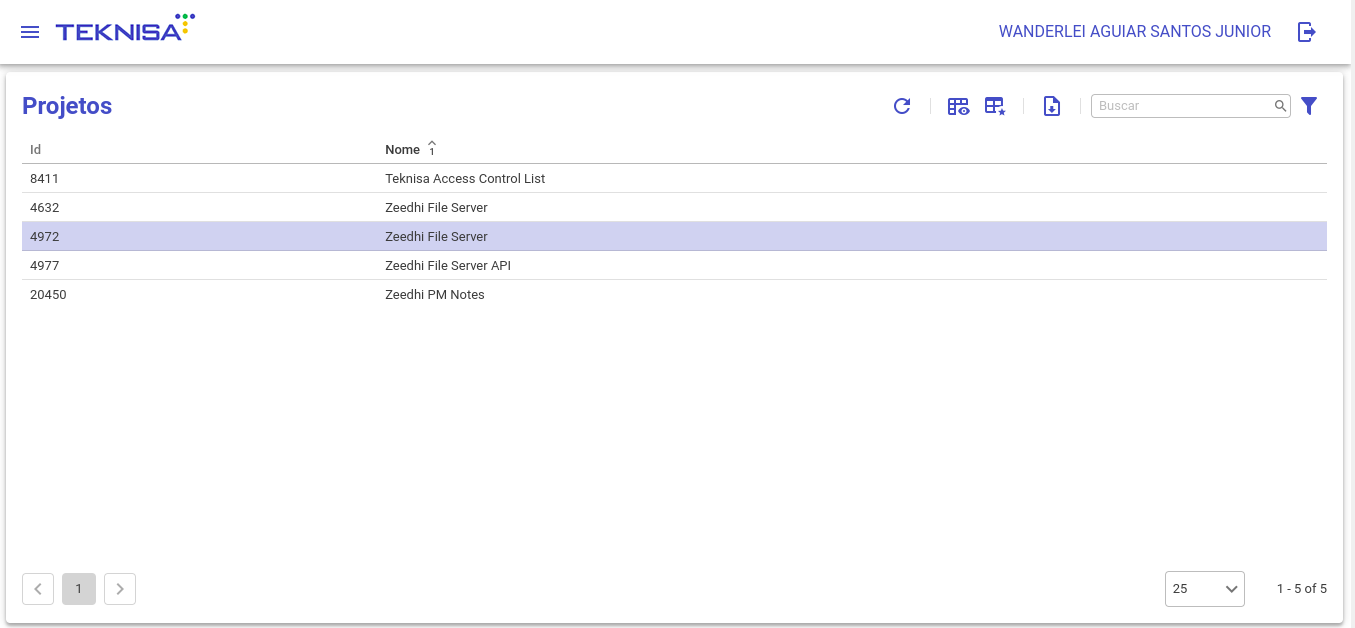Click the Id cell 4977
The height and width of the screenshot is (628, 1355).
coord(44,266)
